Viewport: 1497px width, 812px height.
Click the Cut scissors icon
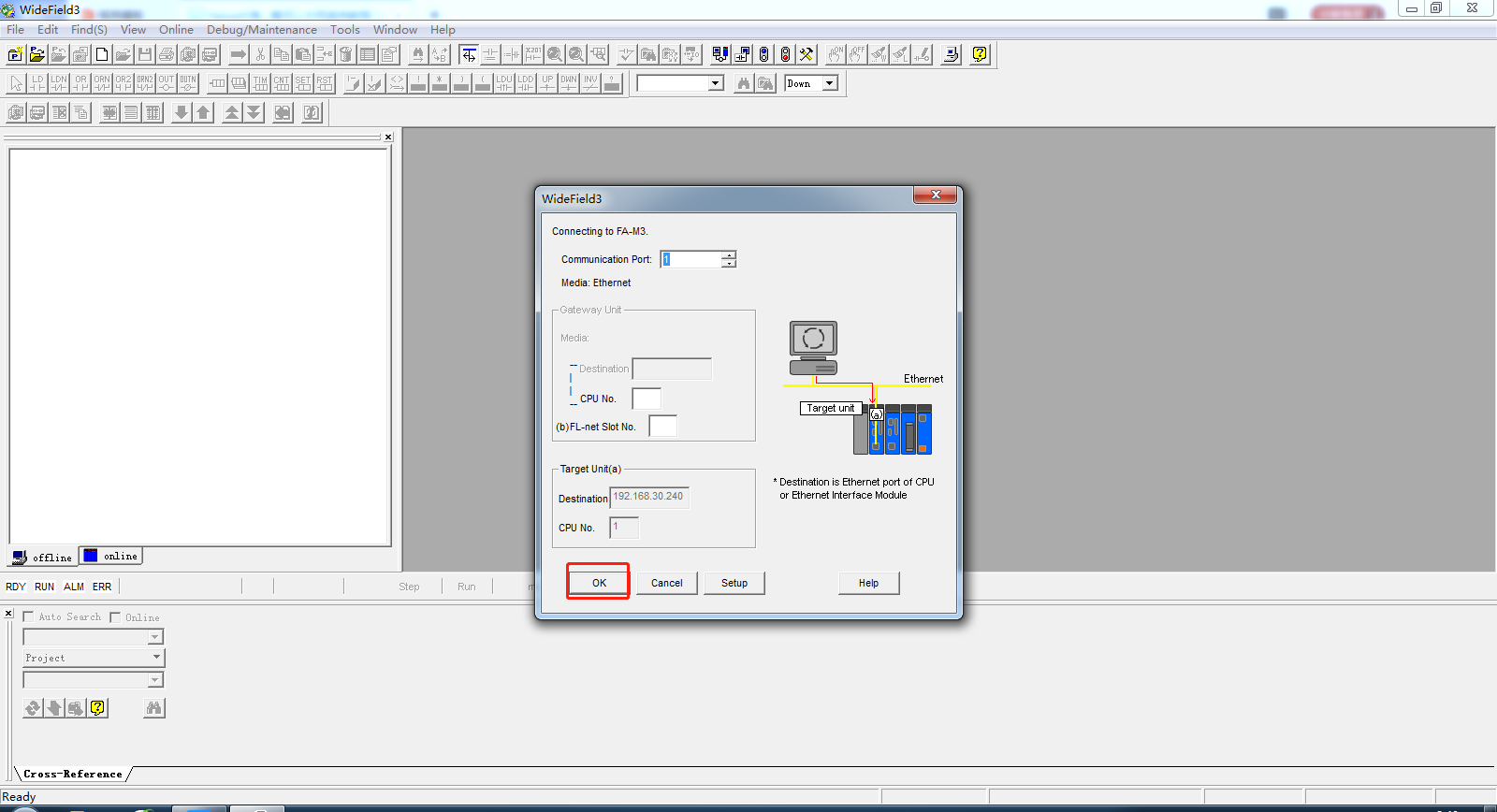(260, 54)
